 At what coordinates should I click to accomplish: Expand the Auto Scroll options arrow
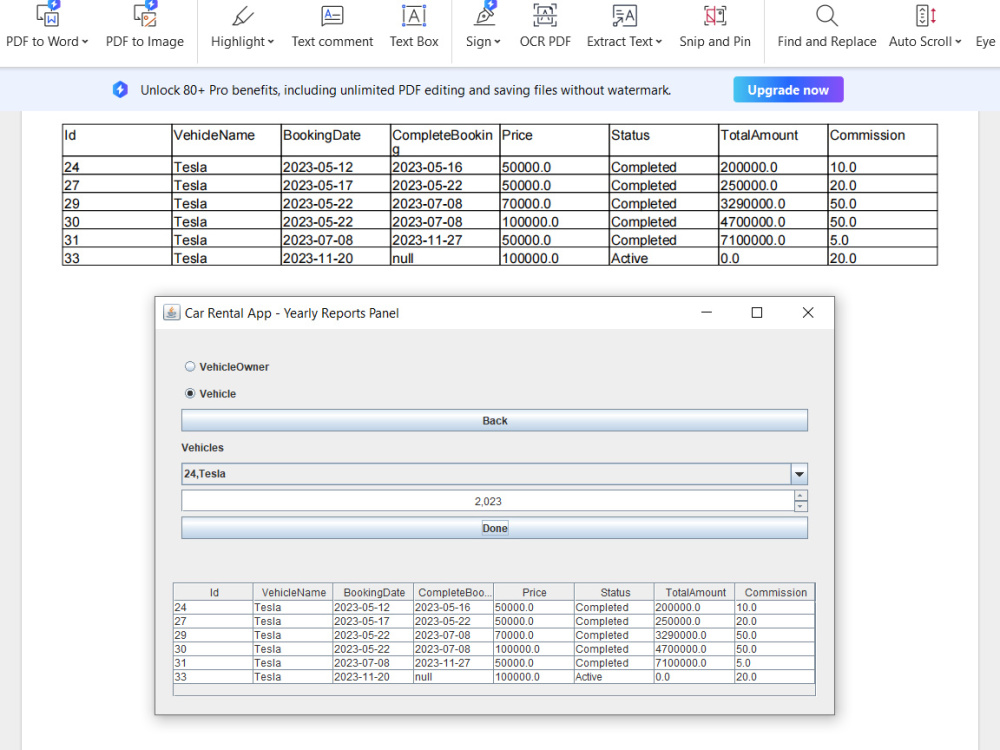[x=958, y=42]
